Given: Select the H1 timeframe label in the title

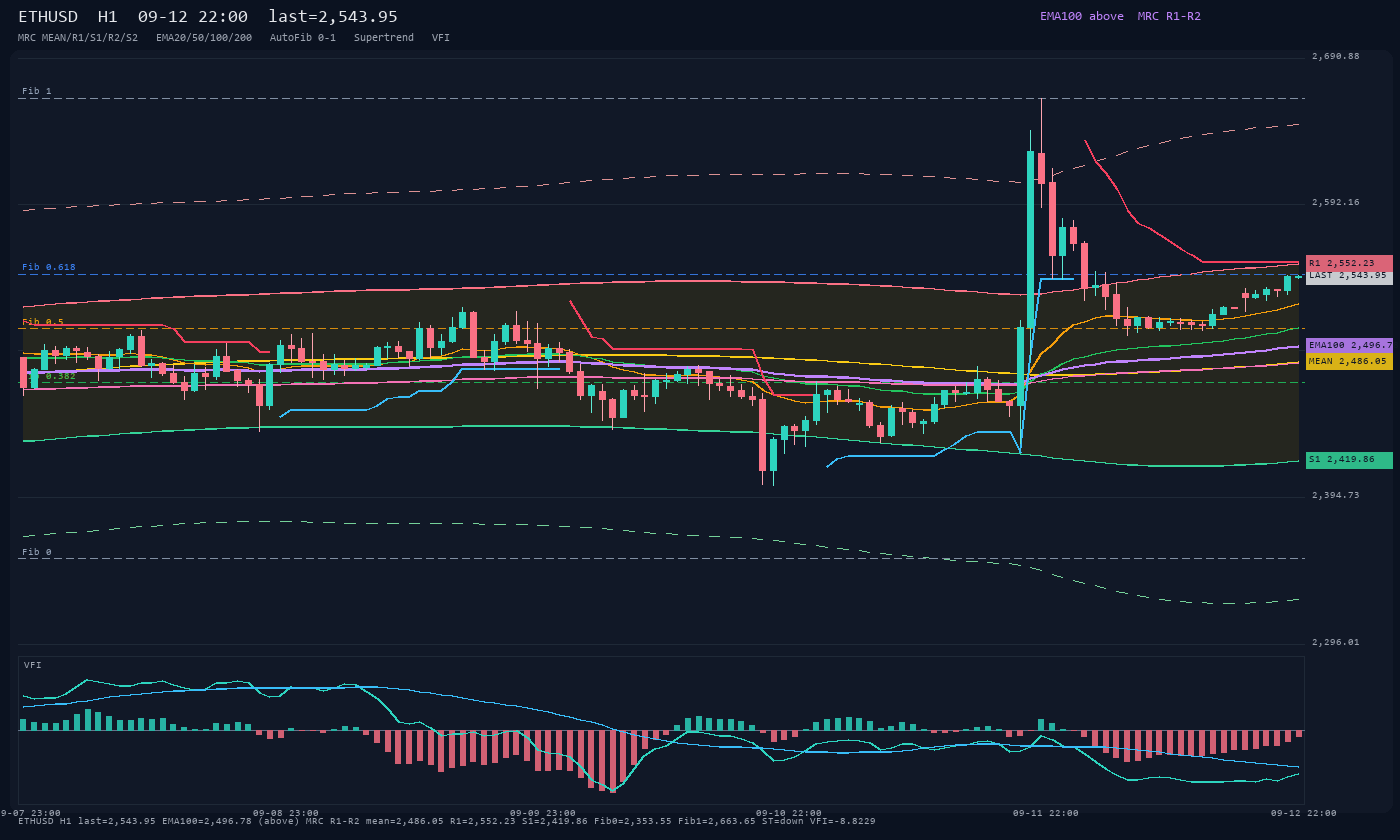Looking at the screenshot, I should coord(108,16).
